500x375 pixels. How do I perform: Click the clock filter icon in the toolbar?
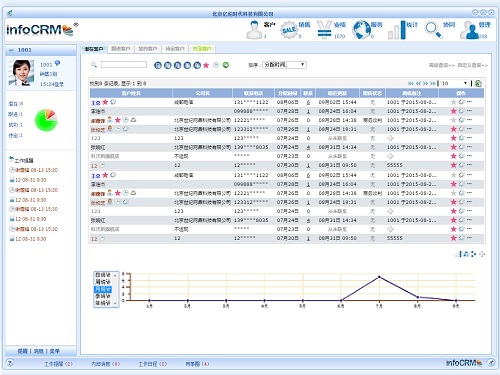216,65
